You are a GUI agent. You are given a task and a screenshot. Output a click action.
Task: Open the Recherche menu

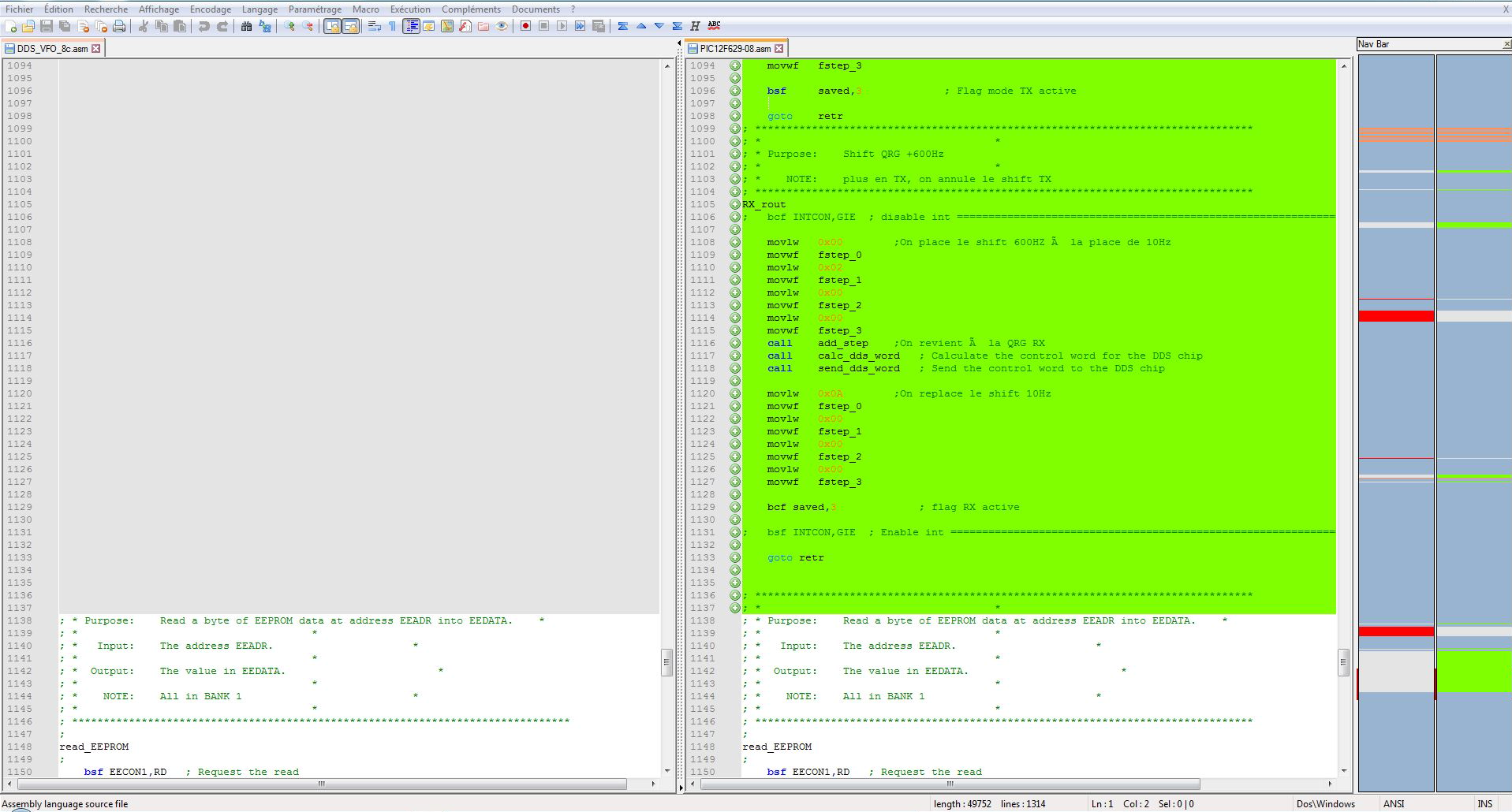click(106, 9)
